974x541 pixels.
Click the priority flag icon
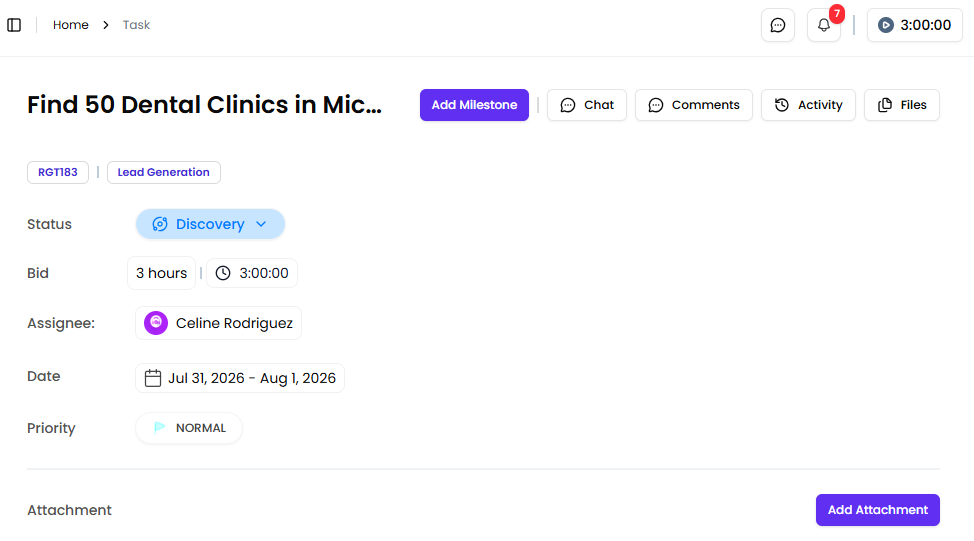pyautogui.click(x=160, y=427)
